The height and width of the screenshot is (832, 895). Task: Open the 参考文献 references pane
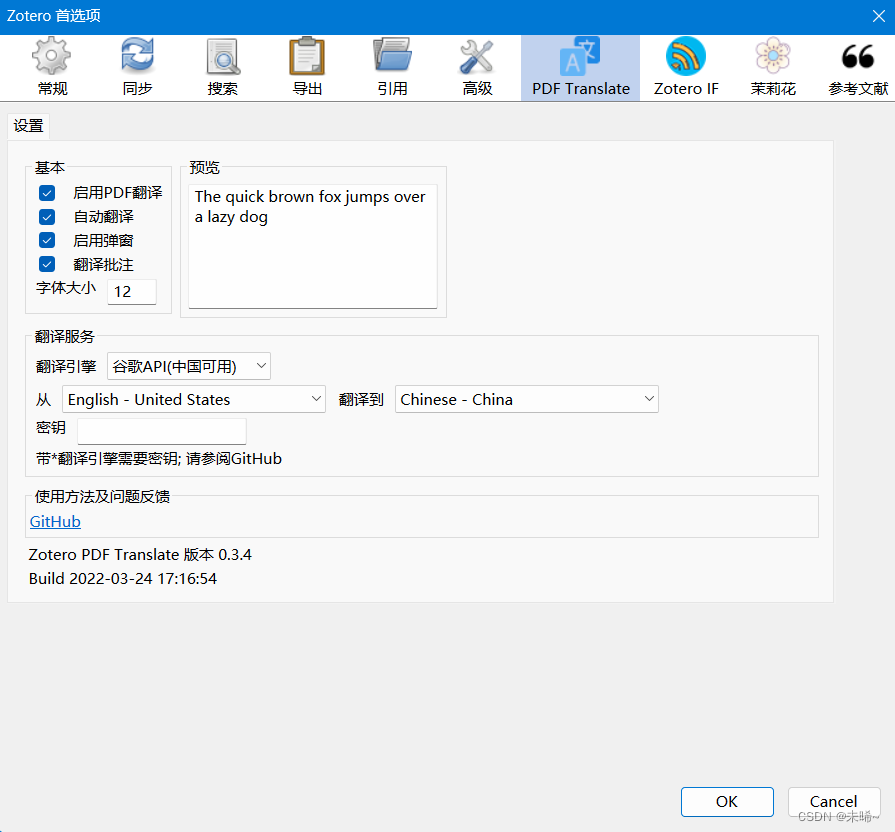858,67
